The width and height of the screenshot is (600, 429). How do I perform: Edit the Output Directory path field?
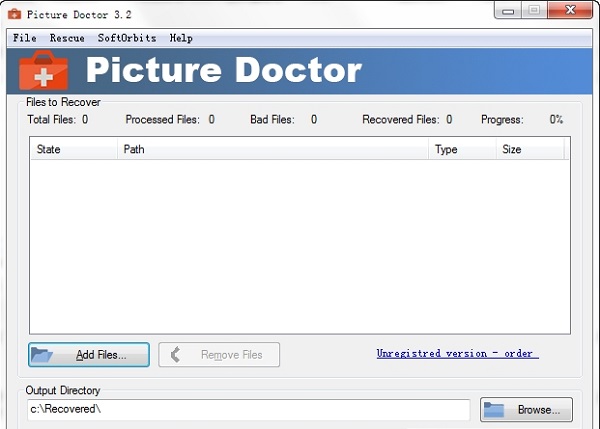pyautogui.click(x=249, y=409)
